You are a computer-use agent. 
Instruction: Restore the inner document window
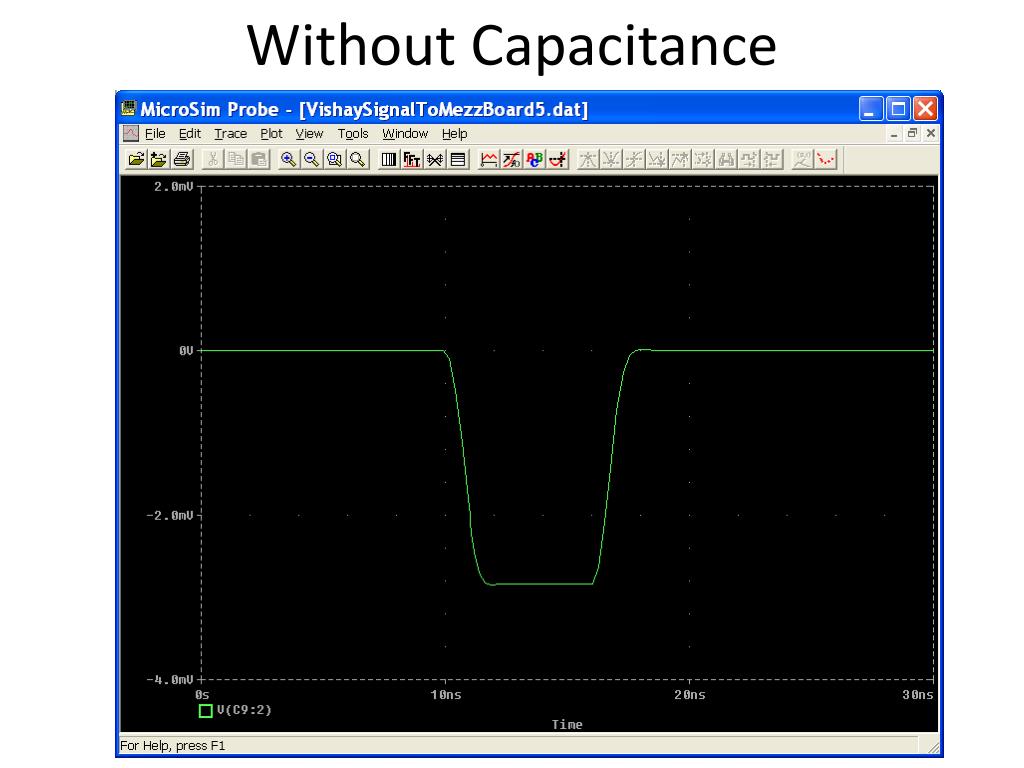click(x=912, y=134)
